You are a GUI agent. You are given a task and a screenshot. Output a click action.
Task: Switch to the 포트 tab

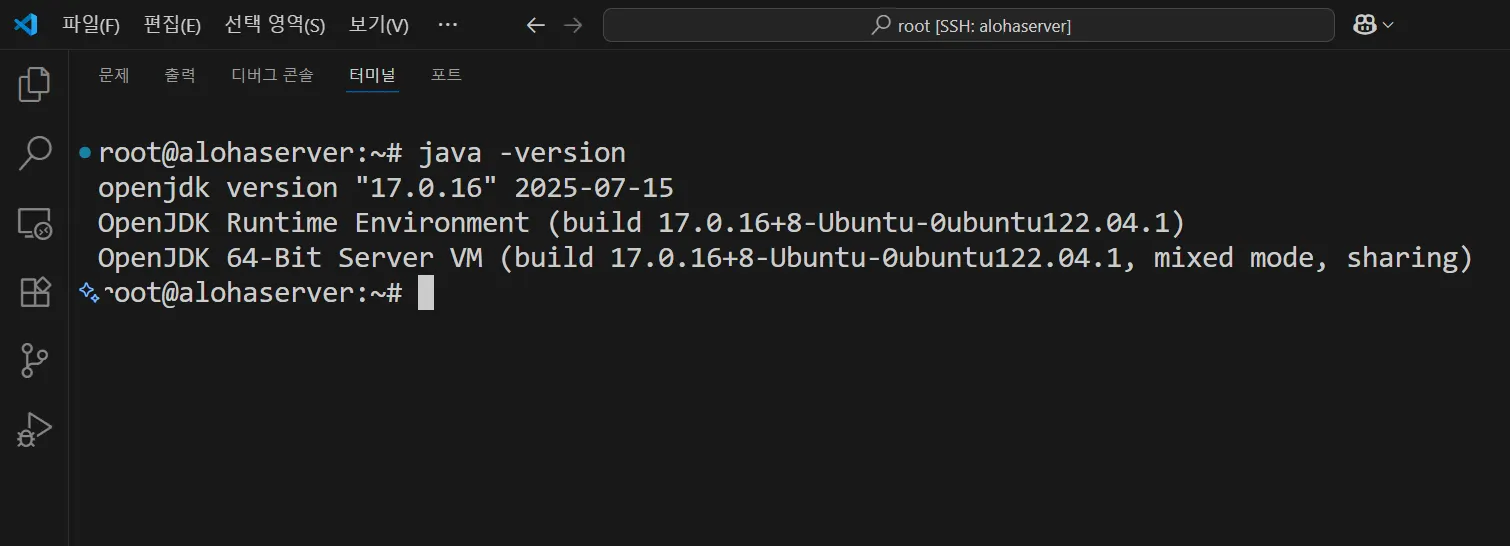point(446,75)
